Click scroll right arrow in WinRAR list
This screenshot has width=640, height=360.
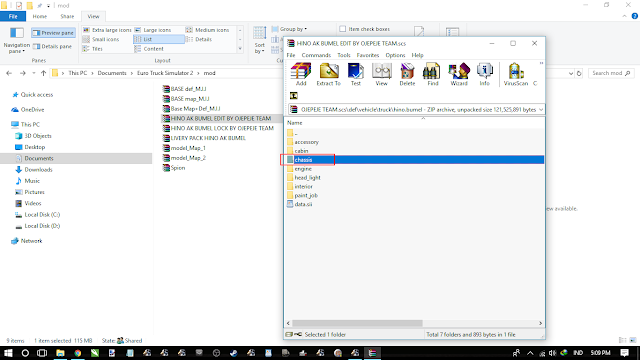pos(540,323)
